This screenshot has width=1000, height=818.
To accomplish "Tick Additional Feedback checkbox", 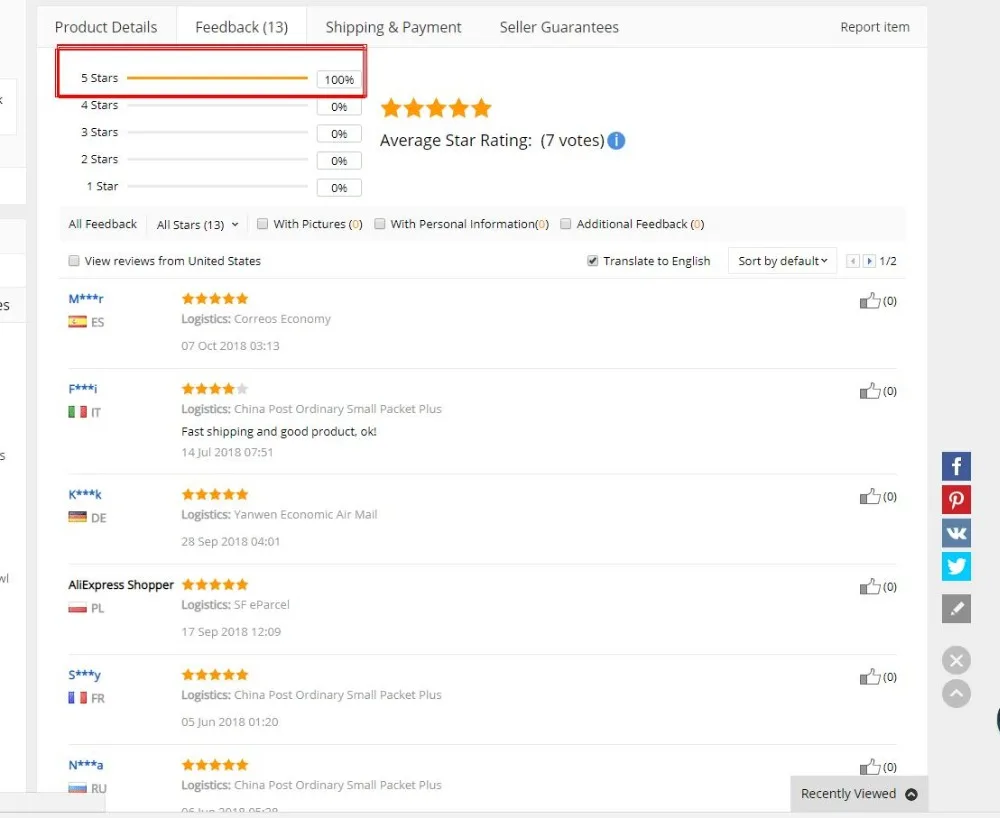I will pos(565,224).
